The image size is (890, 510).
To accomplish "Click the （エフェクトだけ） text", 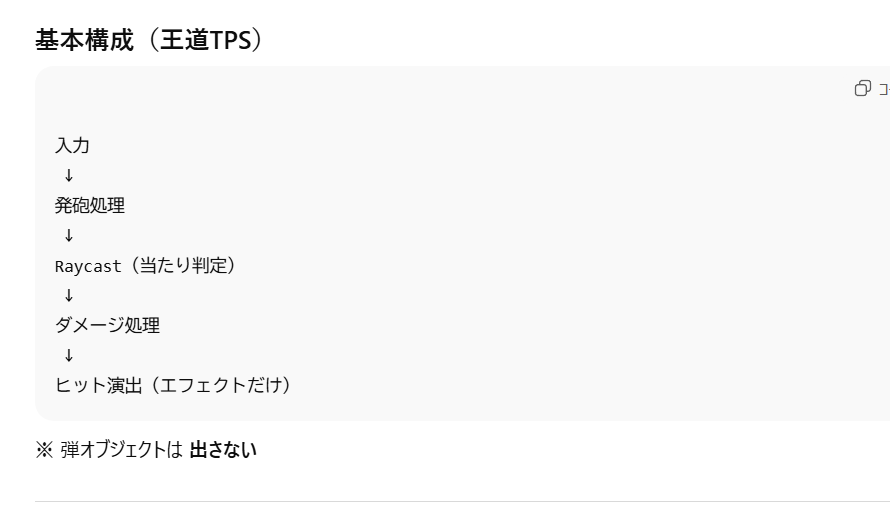I will [x=219, y=385].
